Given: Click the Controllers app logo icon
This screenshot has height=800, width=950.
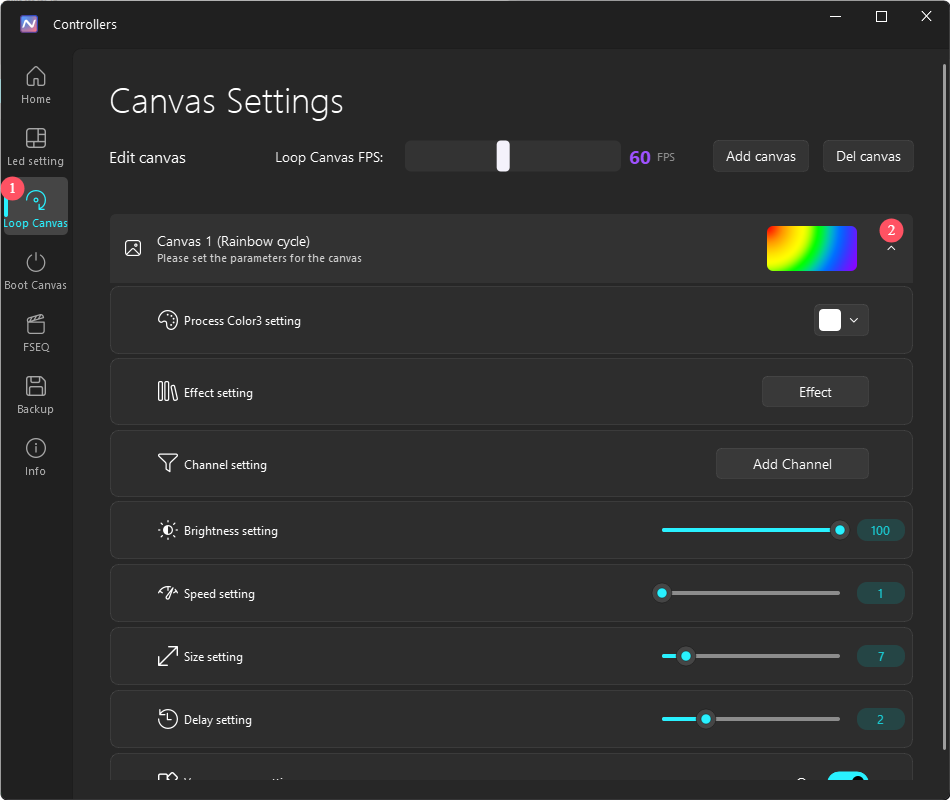Looking at the screenshot, I should (x=29, y=24).
